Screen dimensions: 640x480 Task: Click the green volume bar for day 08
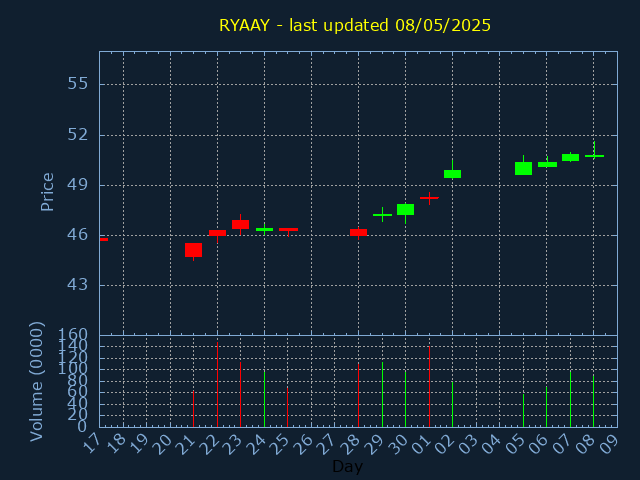point(593,401)
